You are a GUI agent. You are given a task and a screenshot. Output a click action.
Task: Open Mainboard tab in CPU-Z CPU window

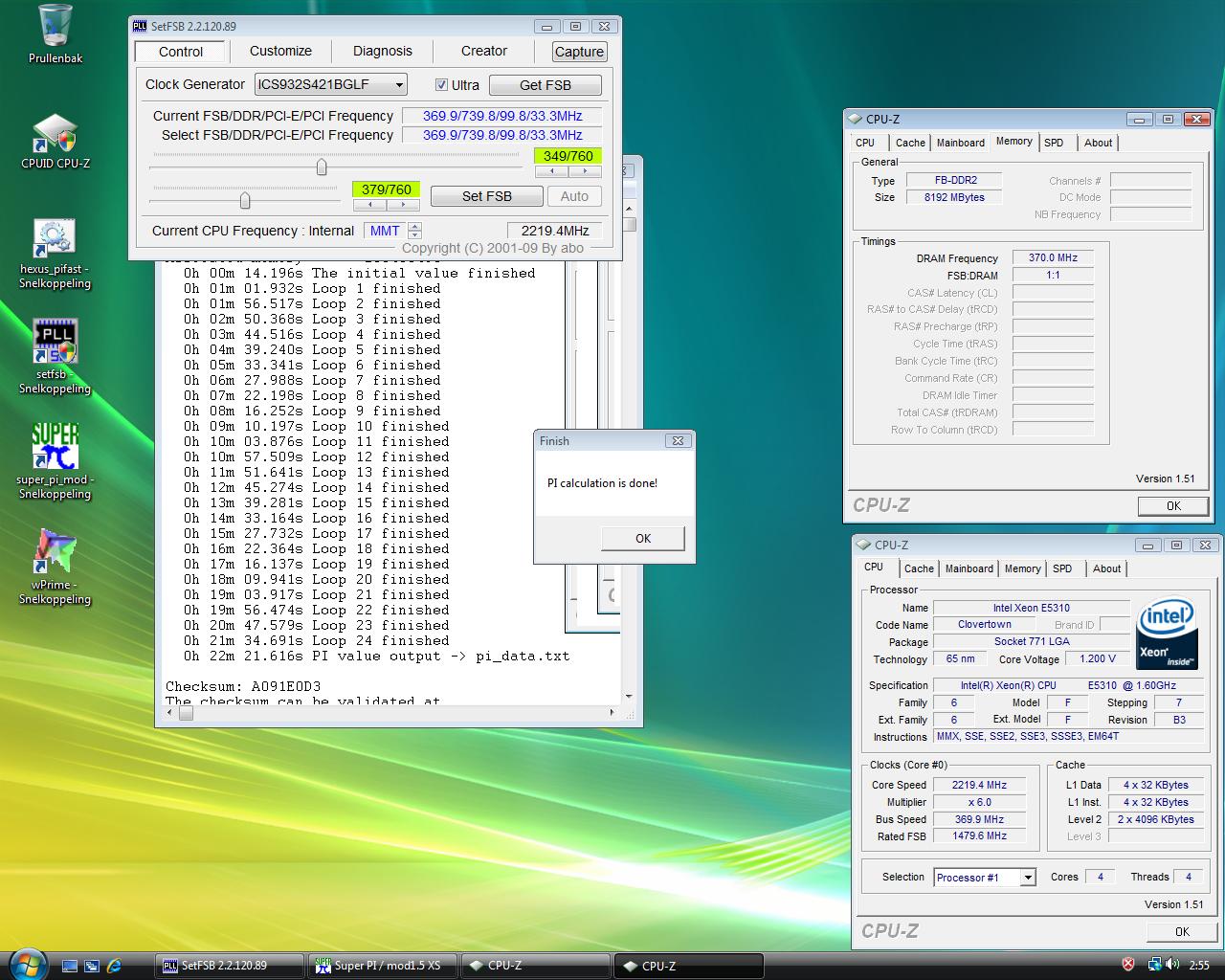pos(969,568)
